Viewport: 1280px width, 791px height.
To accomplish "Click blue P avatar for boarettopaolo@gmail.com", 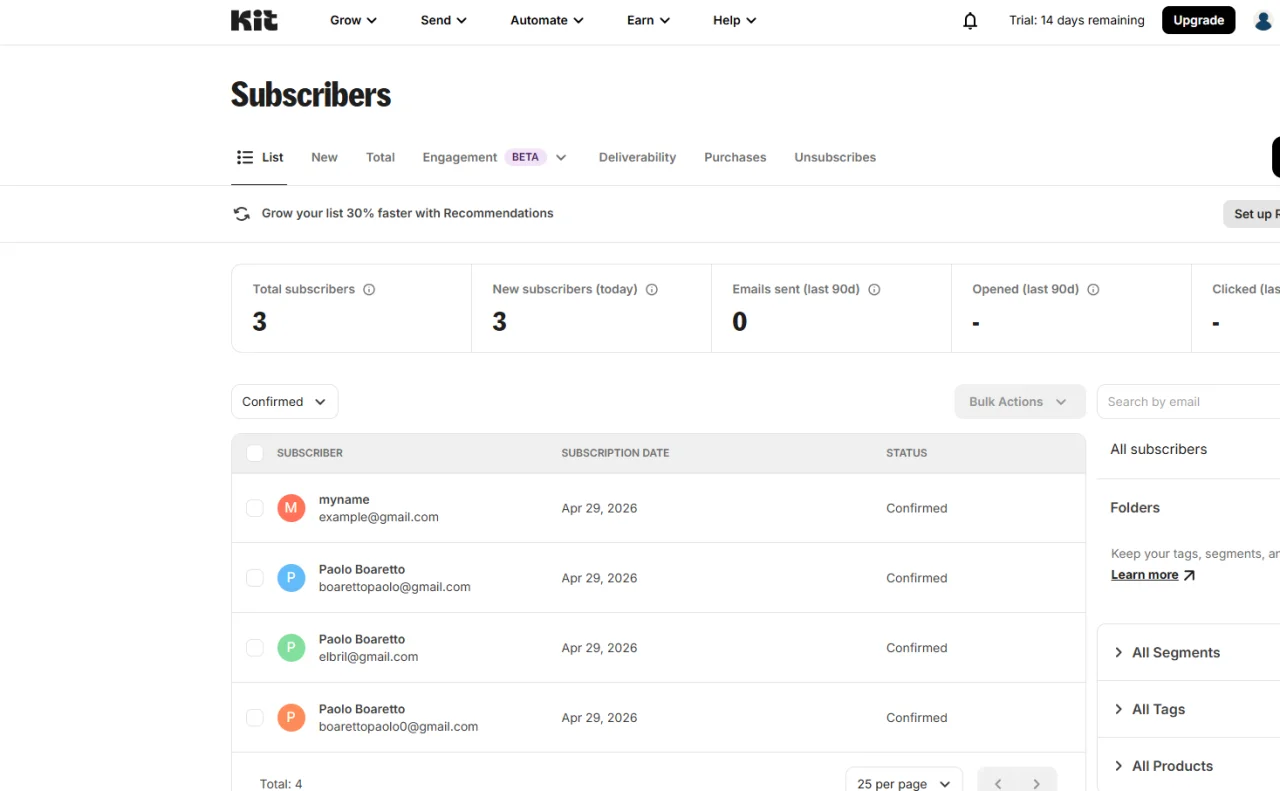I will point(291,578).
